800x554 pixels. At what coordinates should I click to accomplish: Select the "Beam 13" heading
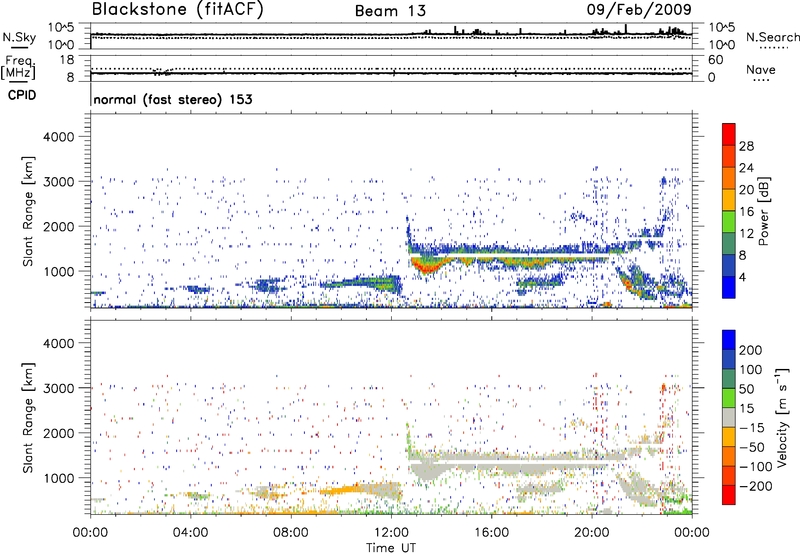(390, 11)
